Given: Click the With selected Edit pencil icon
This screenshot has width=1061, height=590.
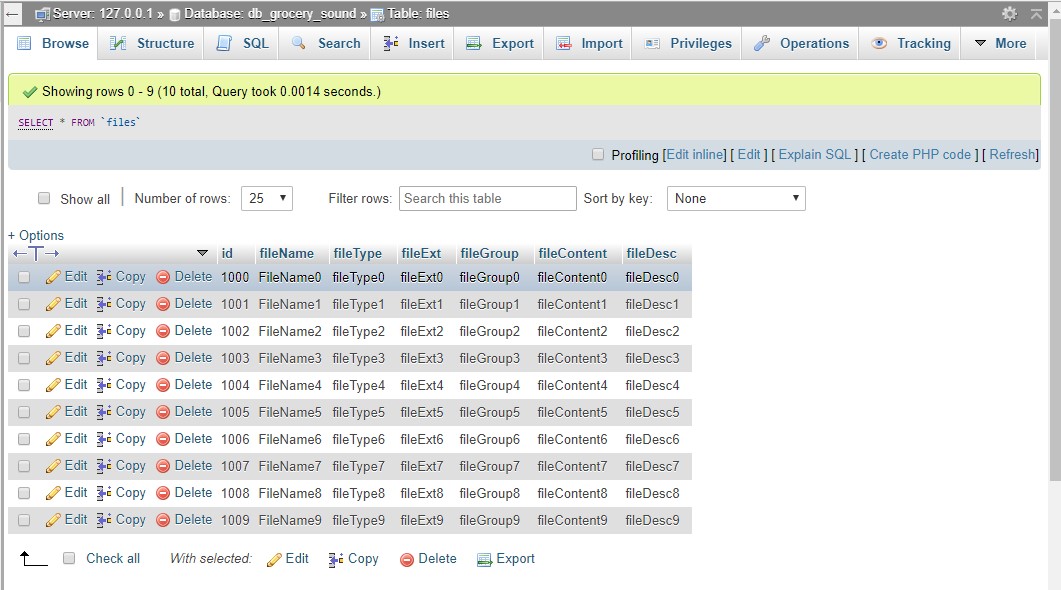Looking at the screenshot, I should (x=274, y=560).
